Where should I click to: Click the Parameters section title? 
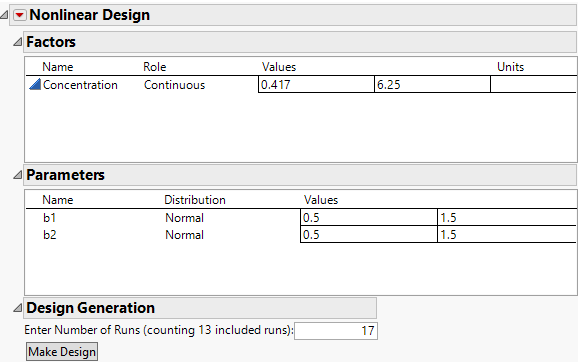[65, 175]
